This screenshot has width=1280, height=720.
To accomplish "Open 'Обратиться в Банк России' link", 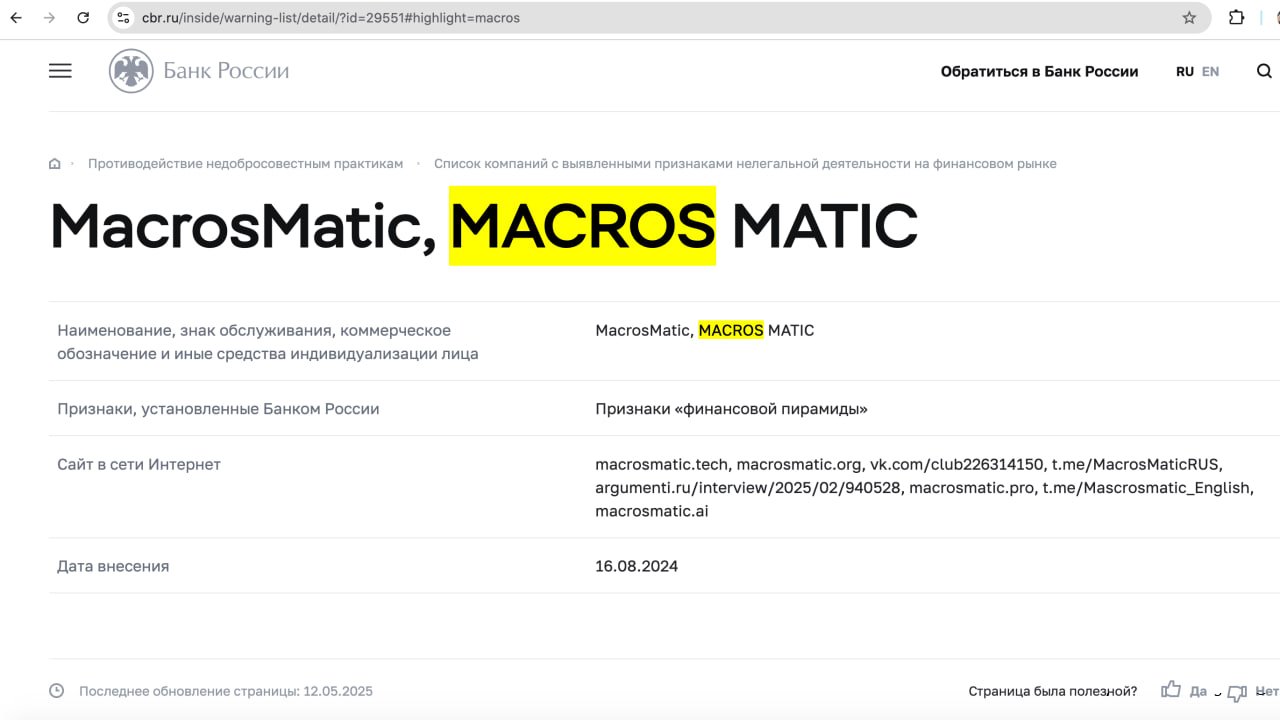I will pos(1039,71).
